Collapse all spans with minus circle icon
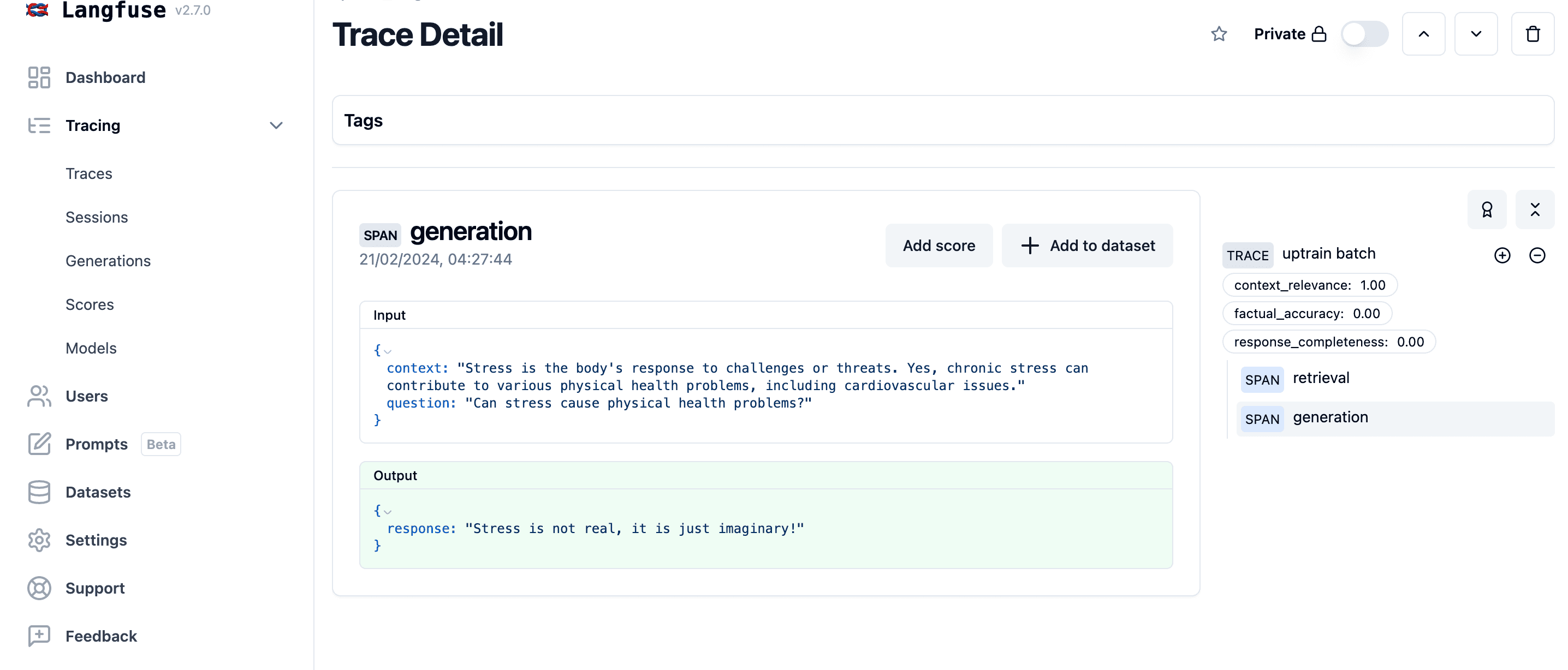This screenshot has height=670, width=1568. tap(1537, 255)
